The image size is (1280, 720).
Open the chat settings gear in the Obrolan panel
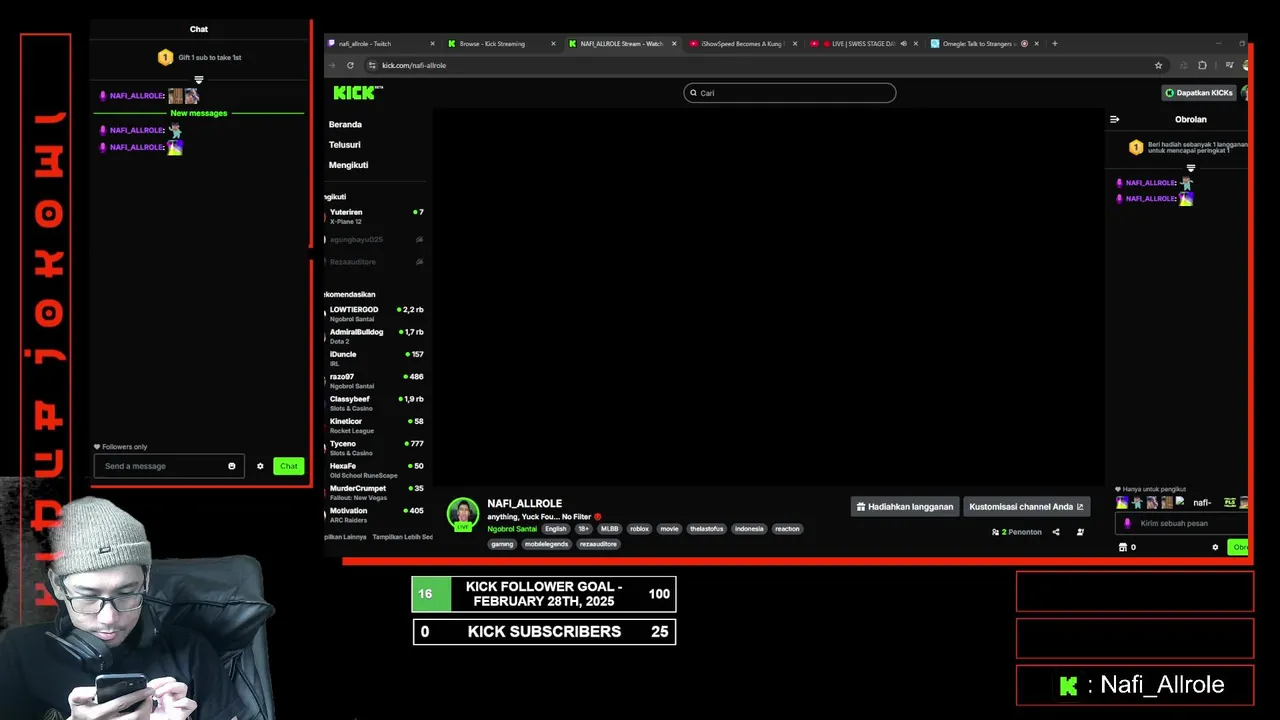click(1215, 547)
